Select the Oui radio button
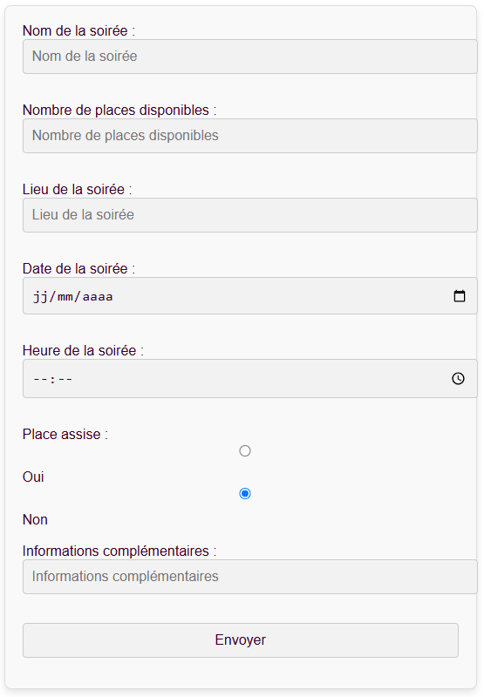 coord(245,451)
